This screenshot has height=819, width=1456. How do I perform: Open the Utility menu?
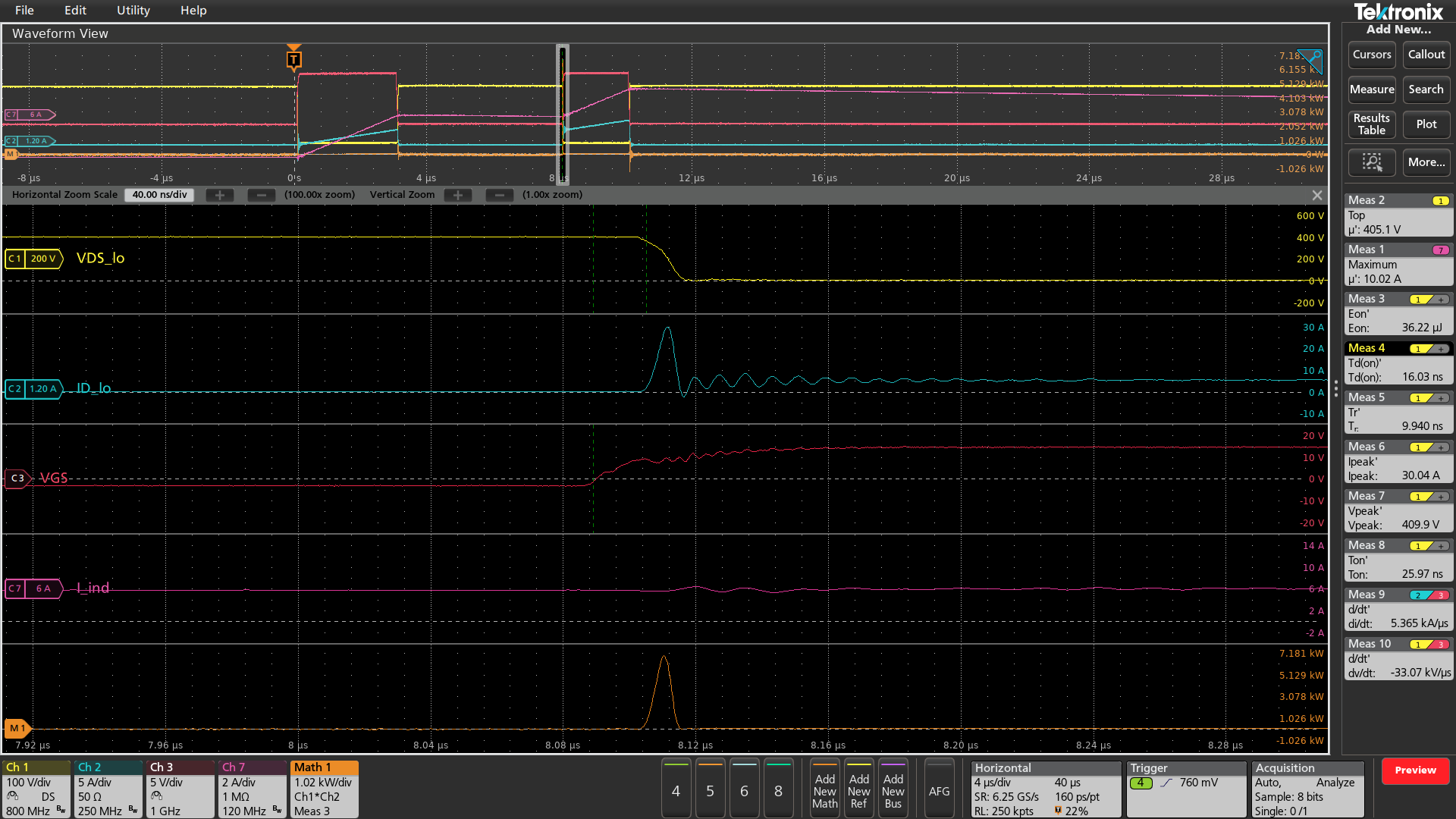(x=133, y=11)
